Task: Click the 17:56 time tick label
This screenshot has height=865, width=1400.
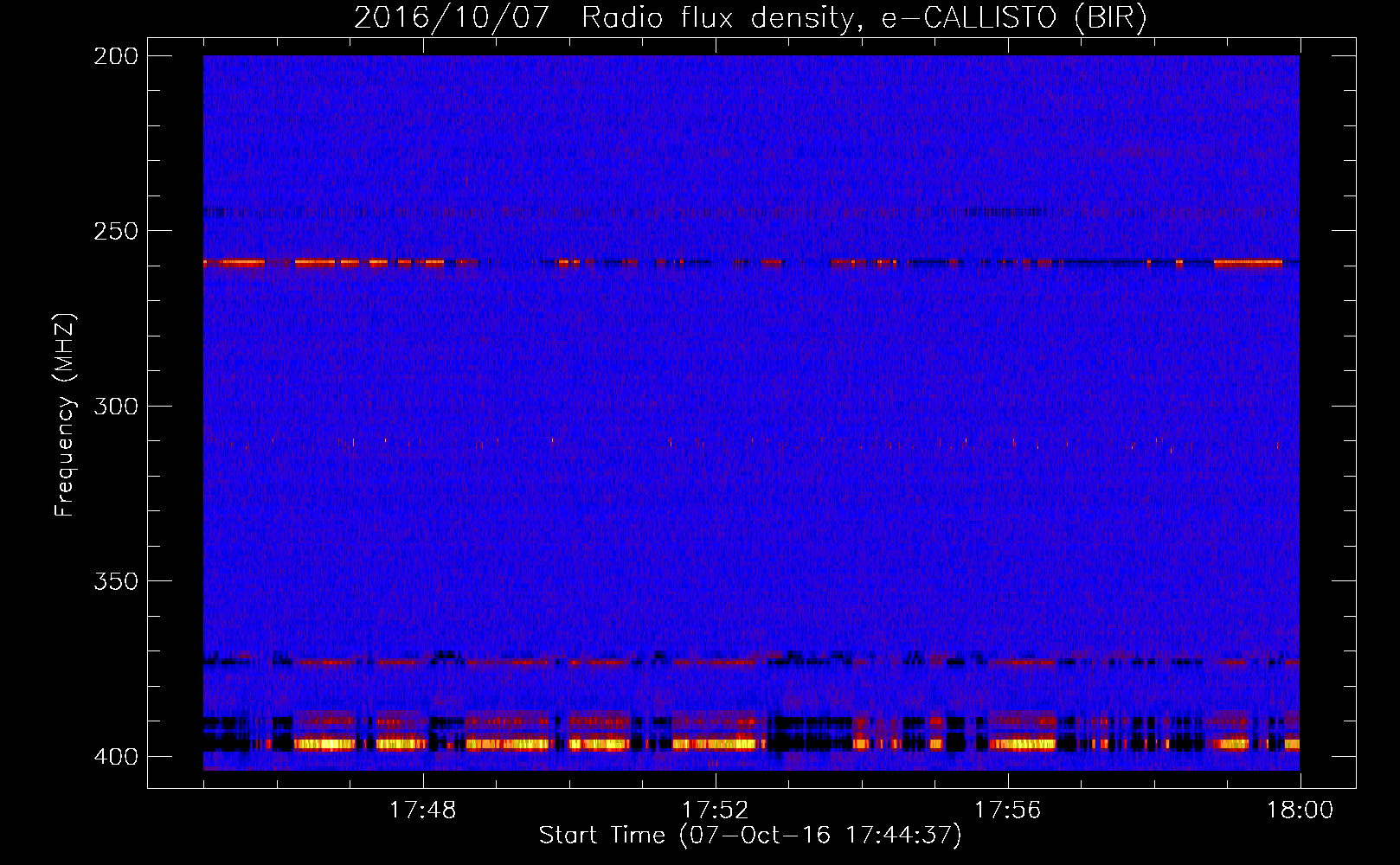Action: [x=1008, y=811]
